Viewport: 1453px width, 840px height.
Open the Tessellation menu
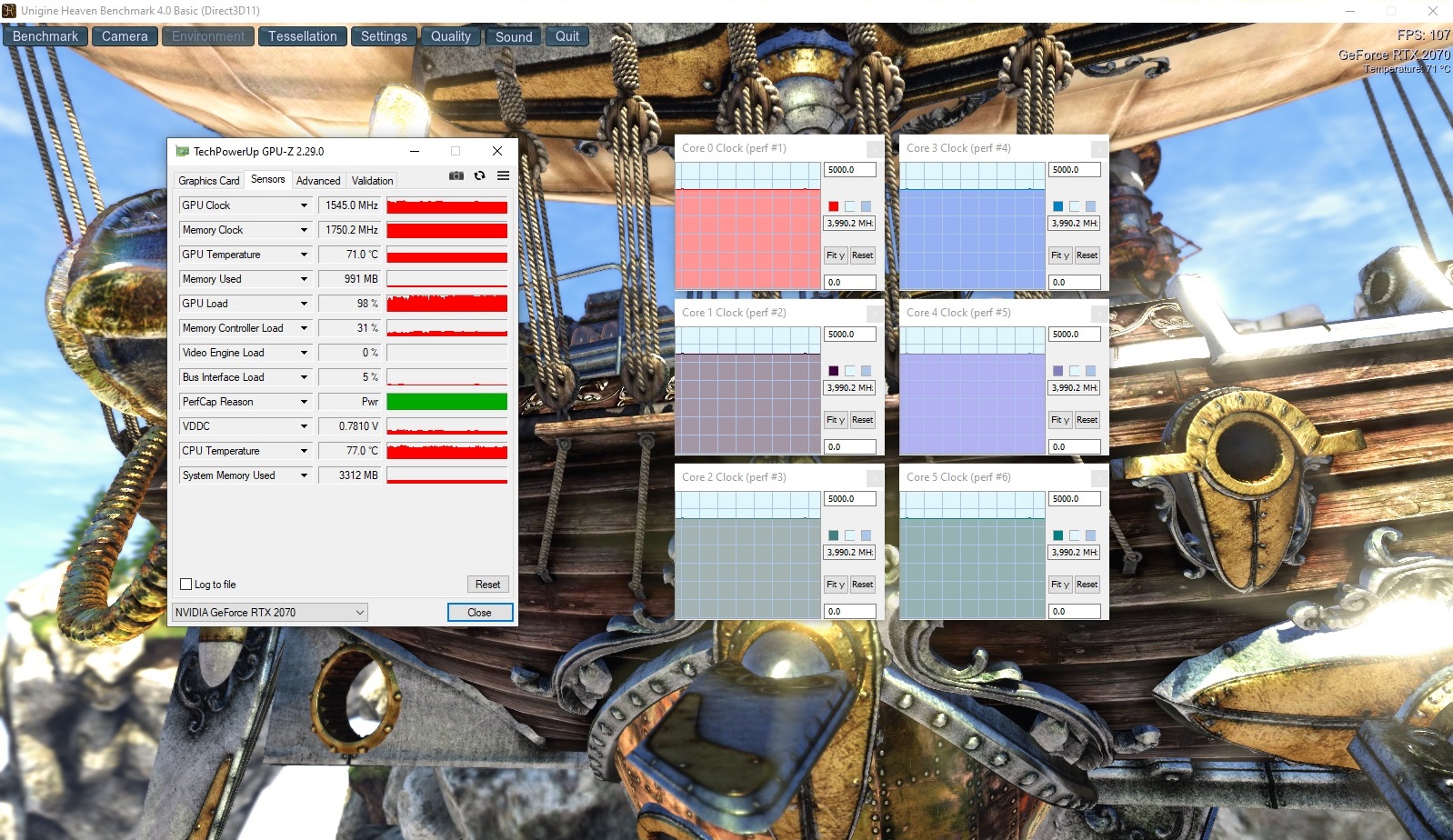tap(303, 36)
